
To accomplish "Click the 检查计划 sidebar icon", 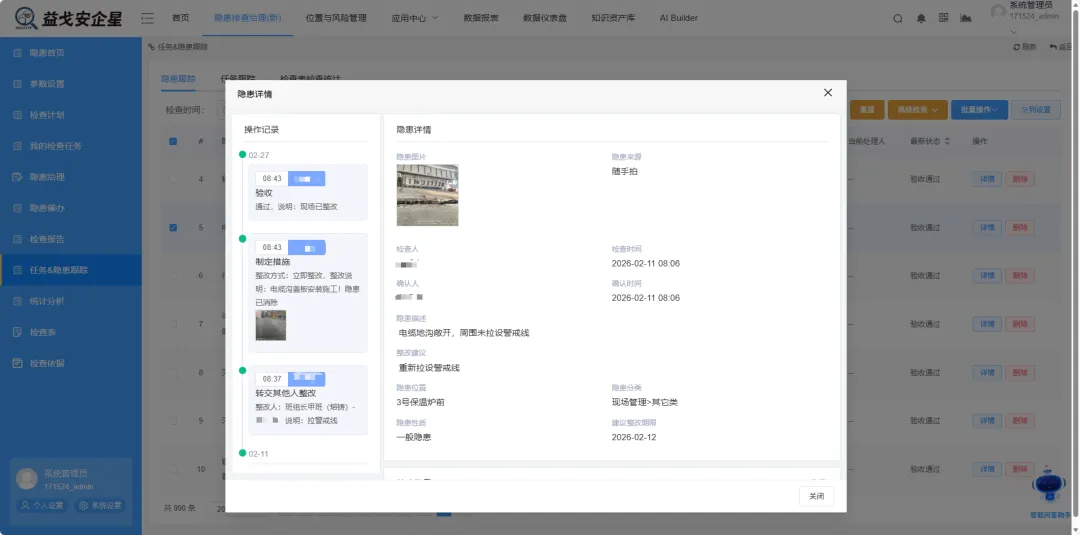I will click(18, 115).
